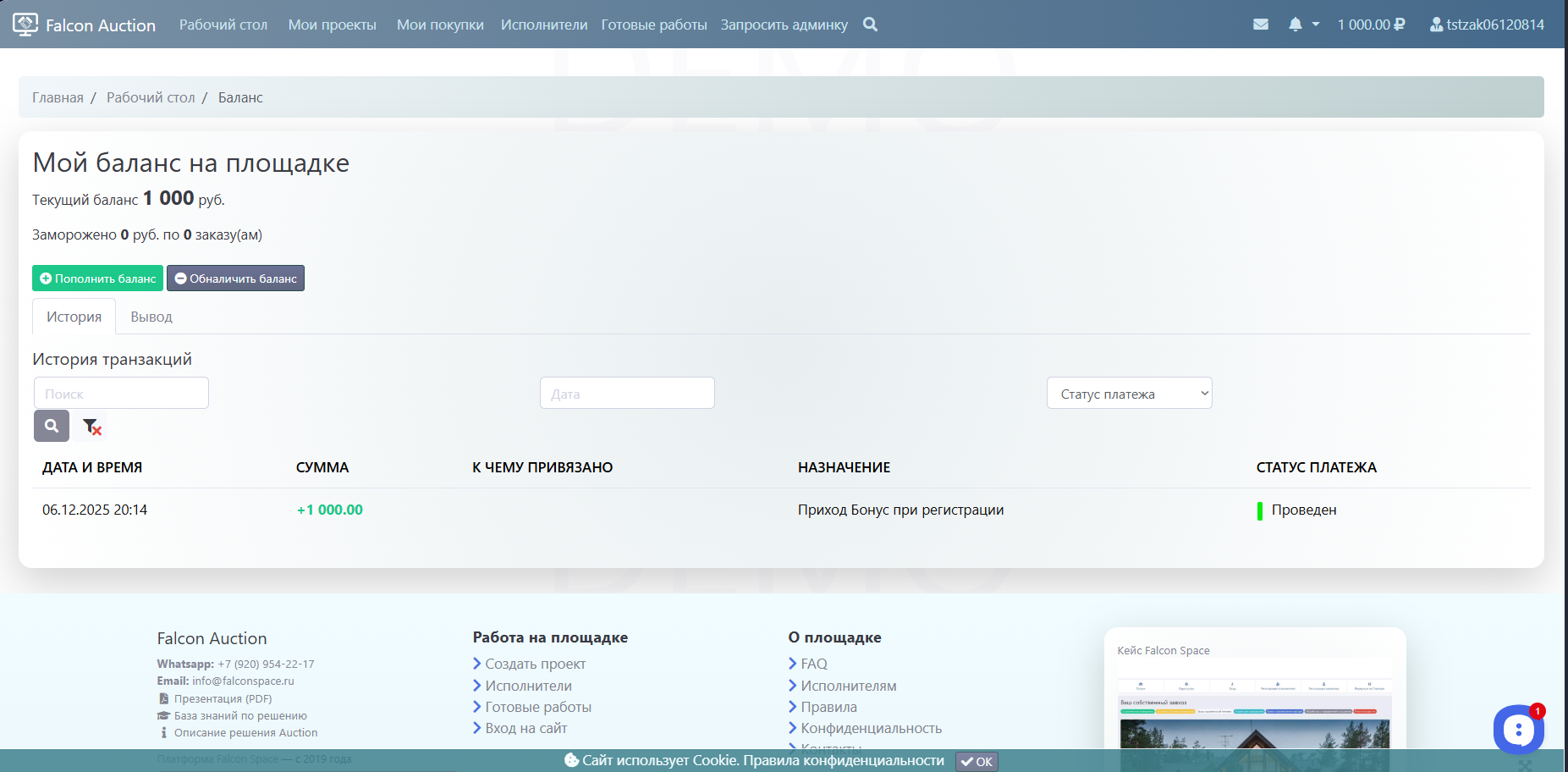This screenshot has height=772, width=1568.
Task: Open the Кейс Falcon Space thumbnail
Action: pyautogui.click(x=1254, y=711)
